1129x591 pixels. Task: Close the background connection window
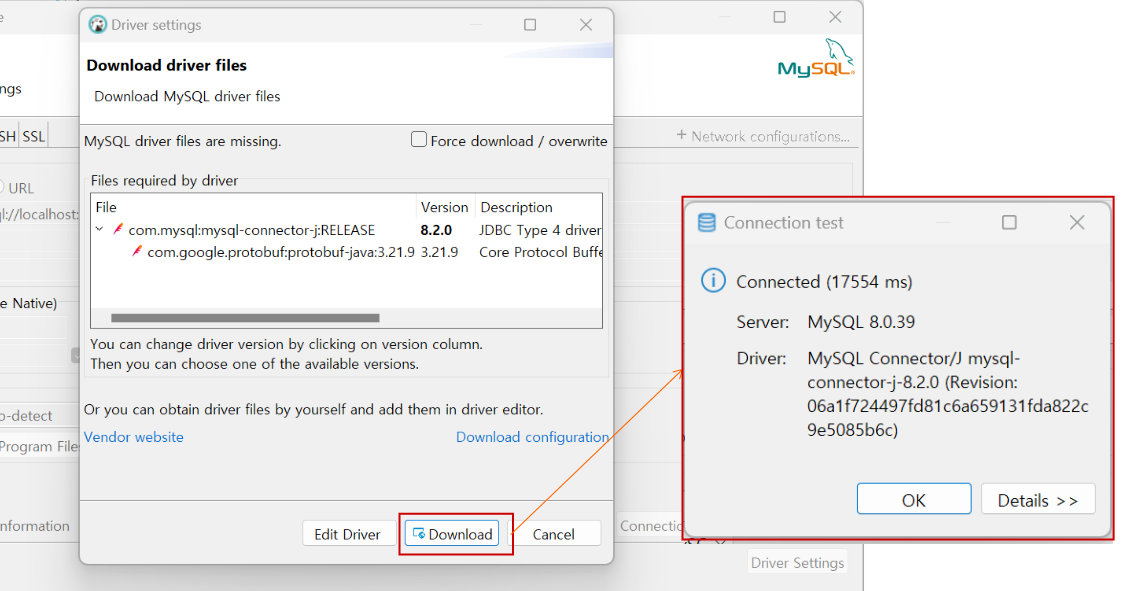pos(835,17)
